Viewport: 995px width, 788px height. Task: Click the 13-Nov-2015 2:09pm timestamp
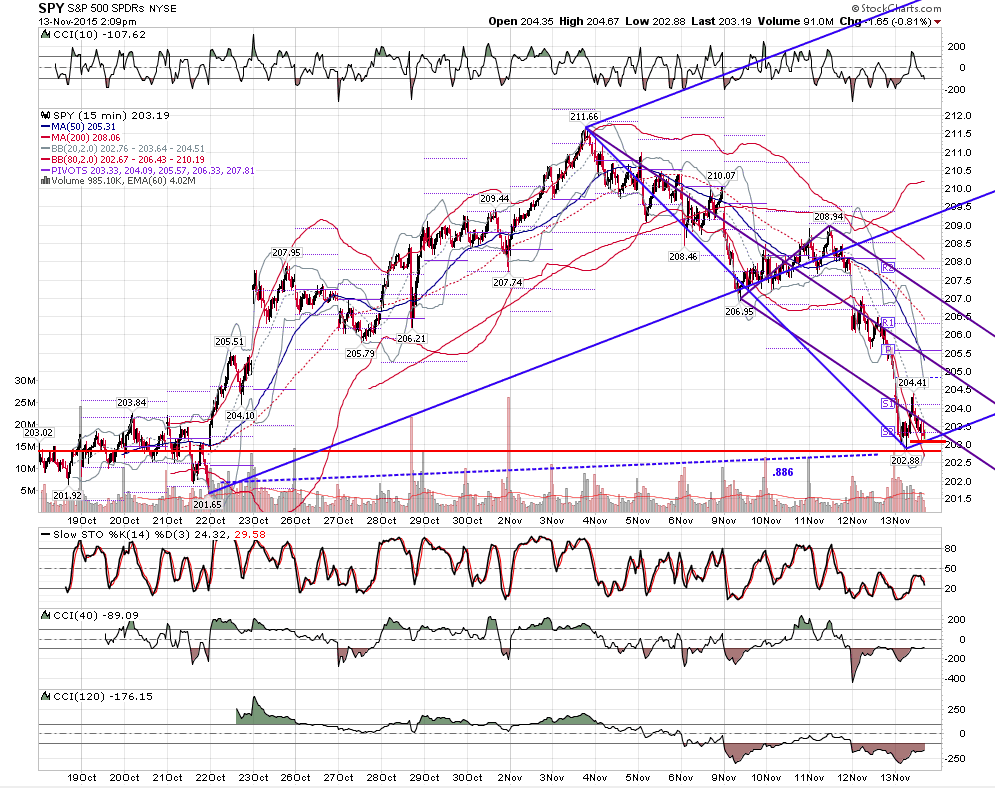[88, 22]
